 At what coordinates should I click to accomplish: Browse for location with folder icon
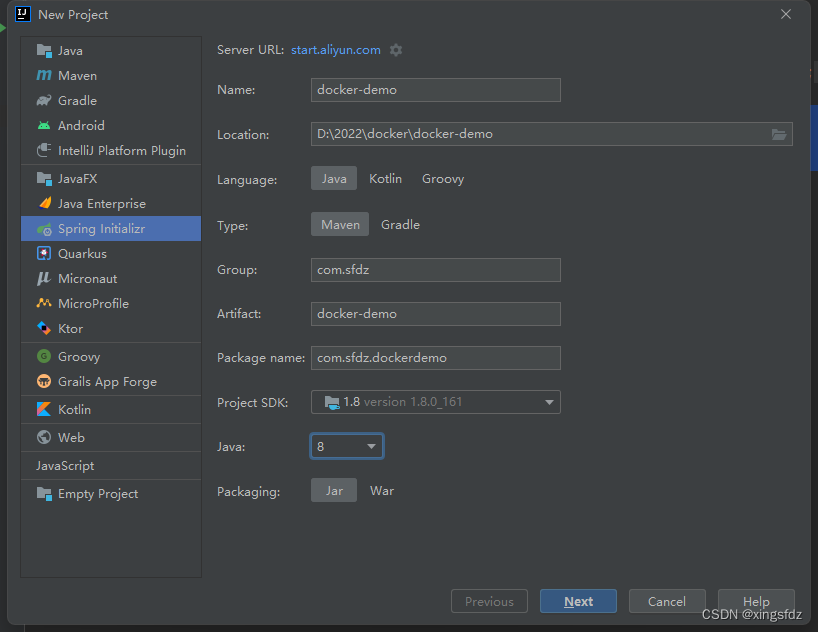(x=779, y=135)
